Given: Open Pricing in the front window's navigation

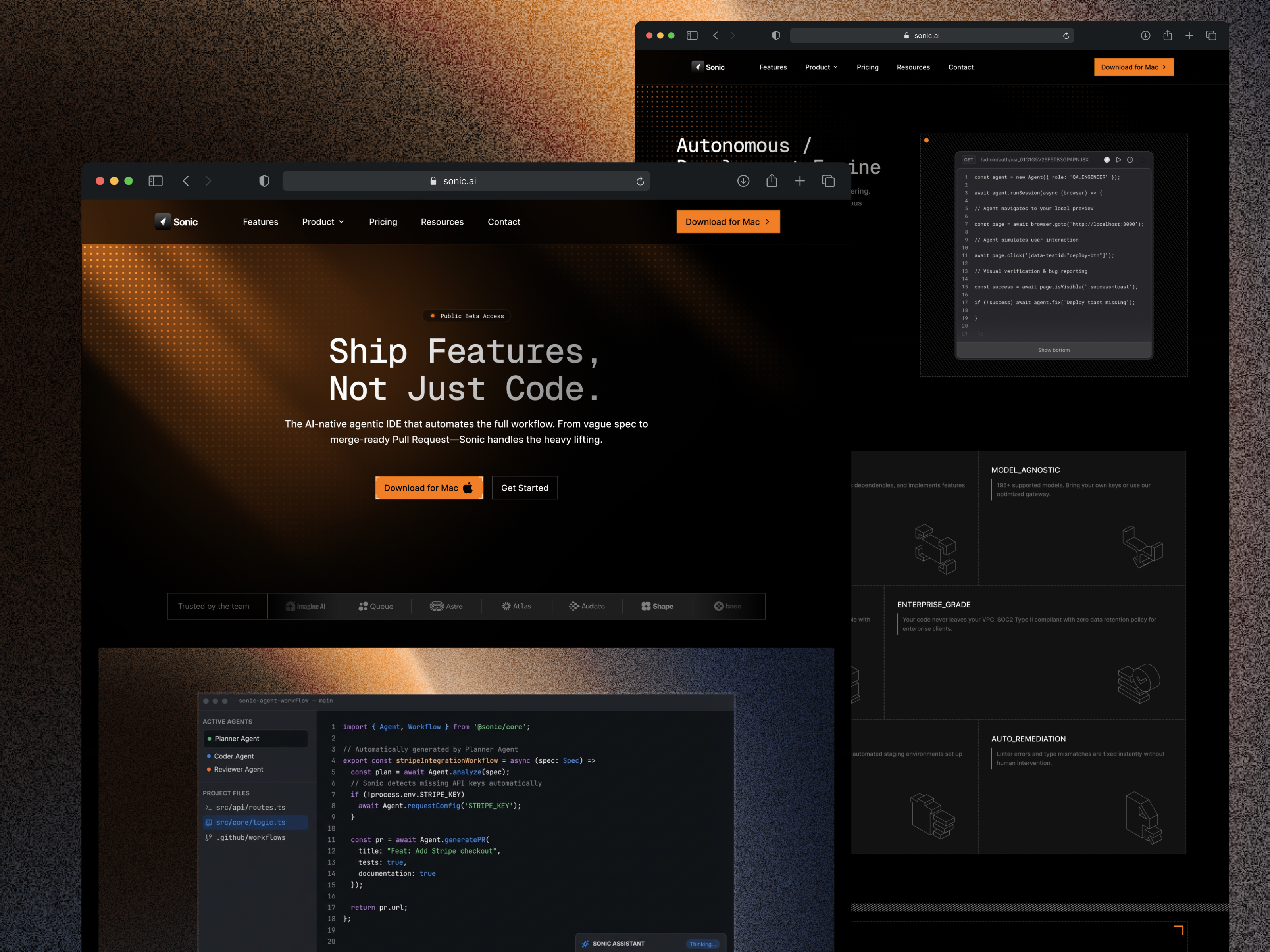Looking at the screenshot, I should (x=383, y=221).
